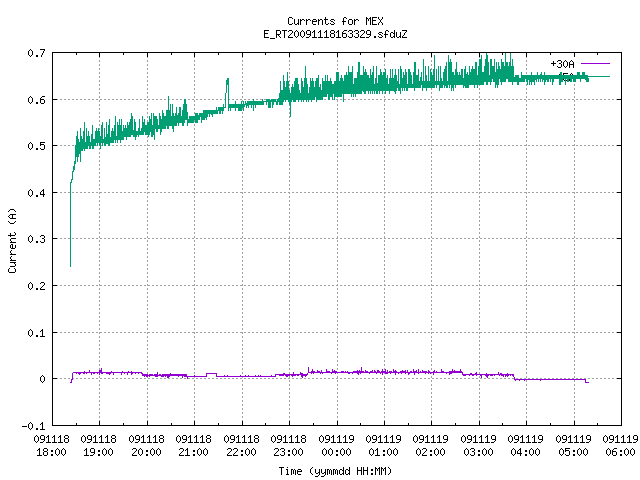The height and width of the screenshot is (480, 640).
Task: Click the 0.5 y-axis tick label
Action: (36, 146)
